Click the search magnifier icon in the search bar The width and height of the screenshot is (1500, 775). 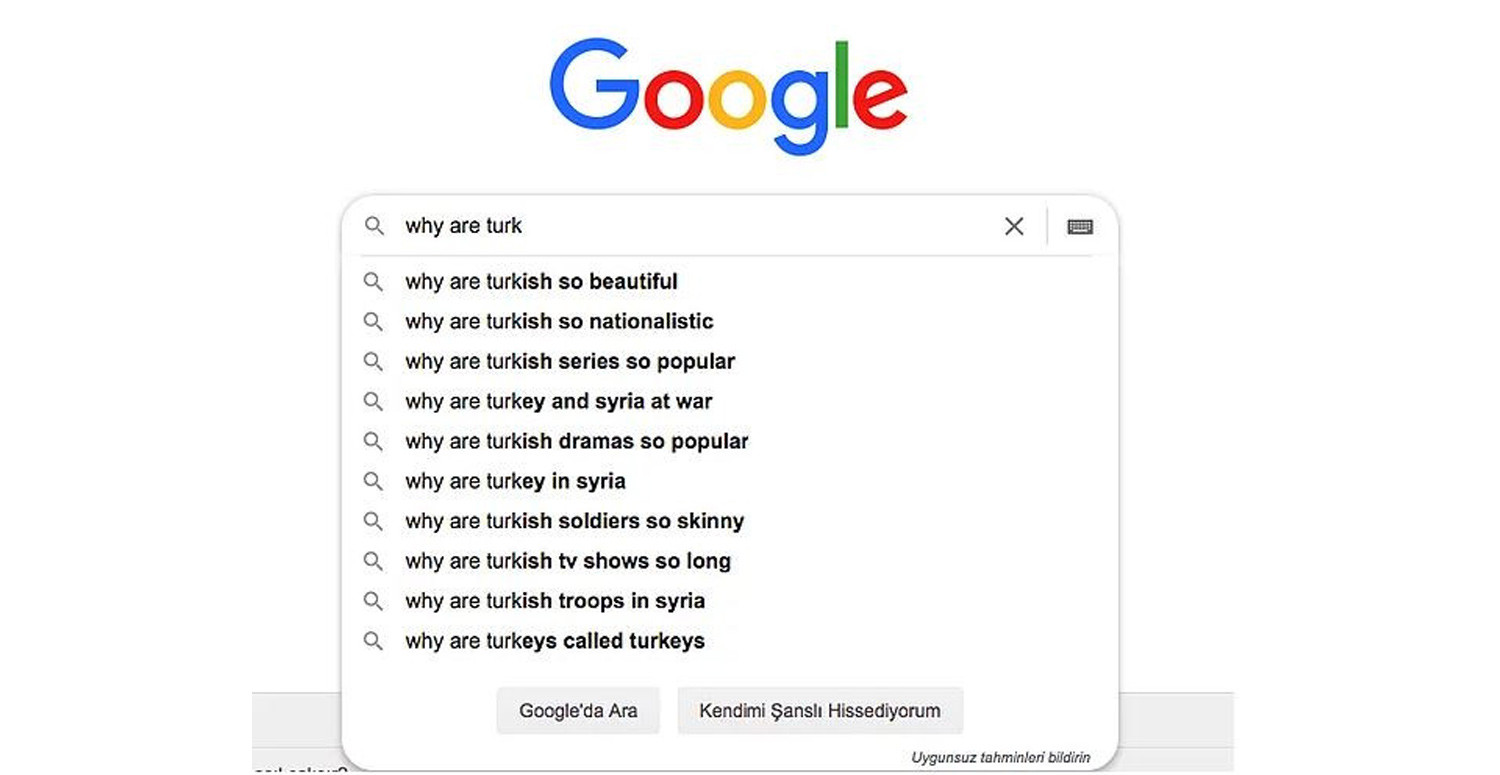374,226
